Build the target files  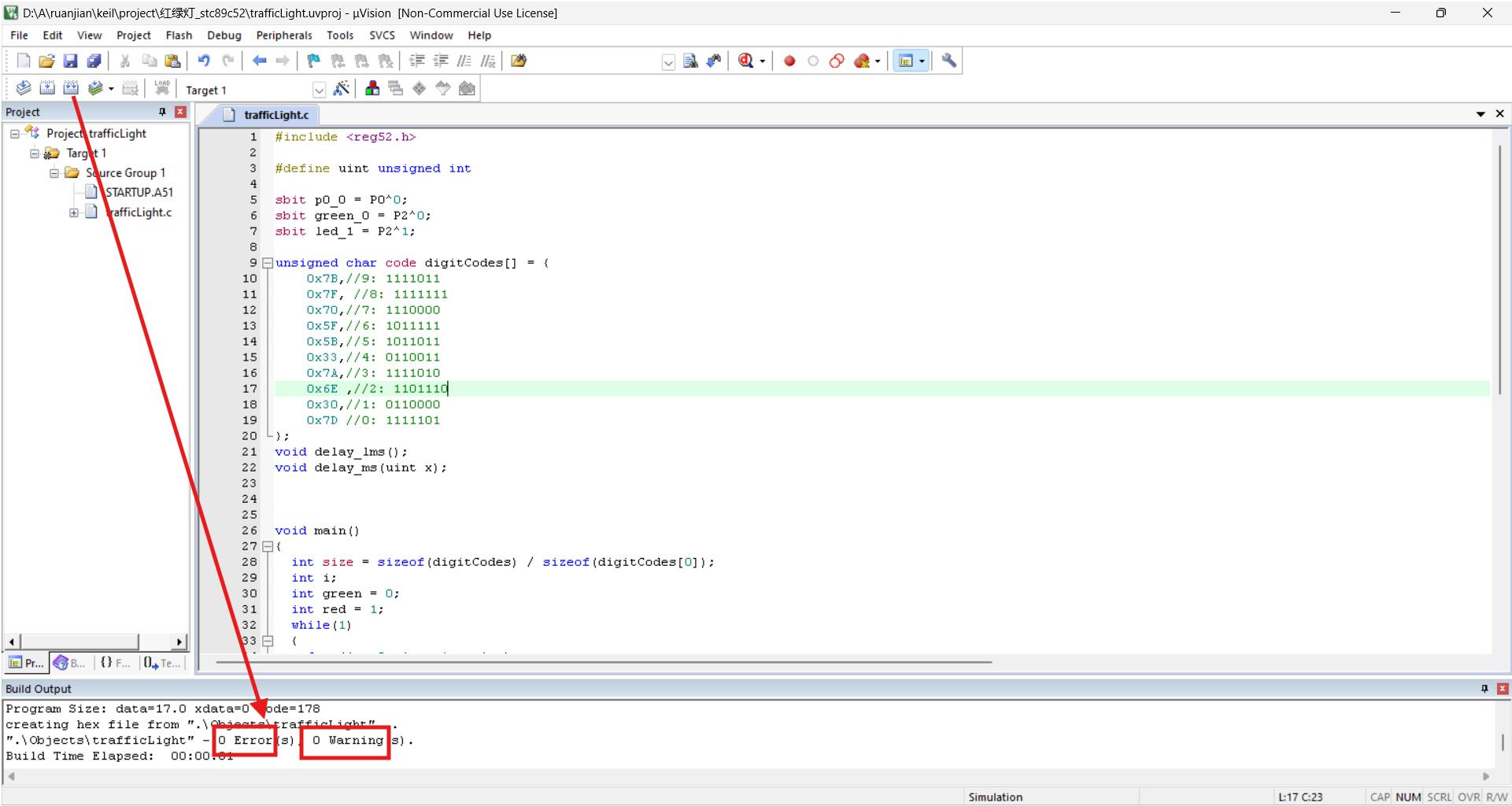[x=47, y=88]
